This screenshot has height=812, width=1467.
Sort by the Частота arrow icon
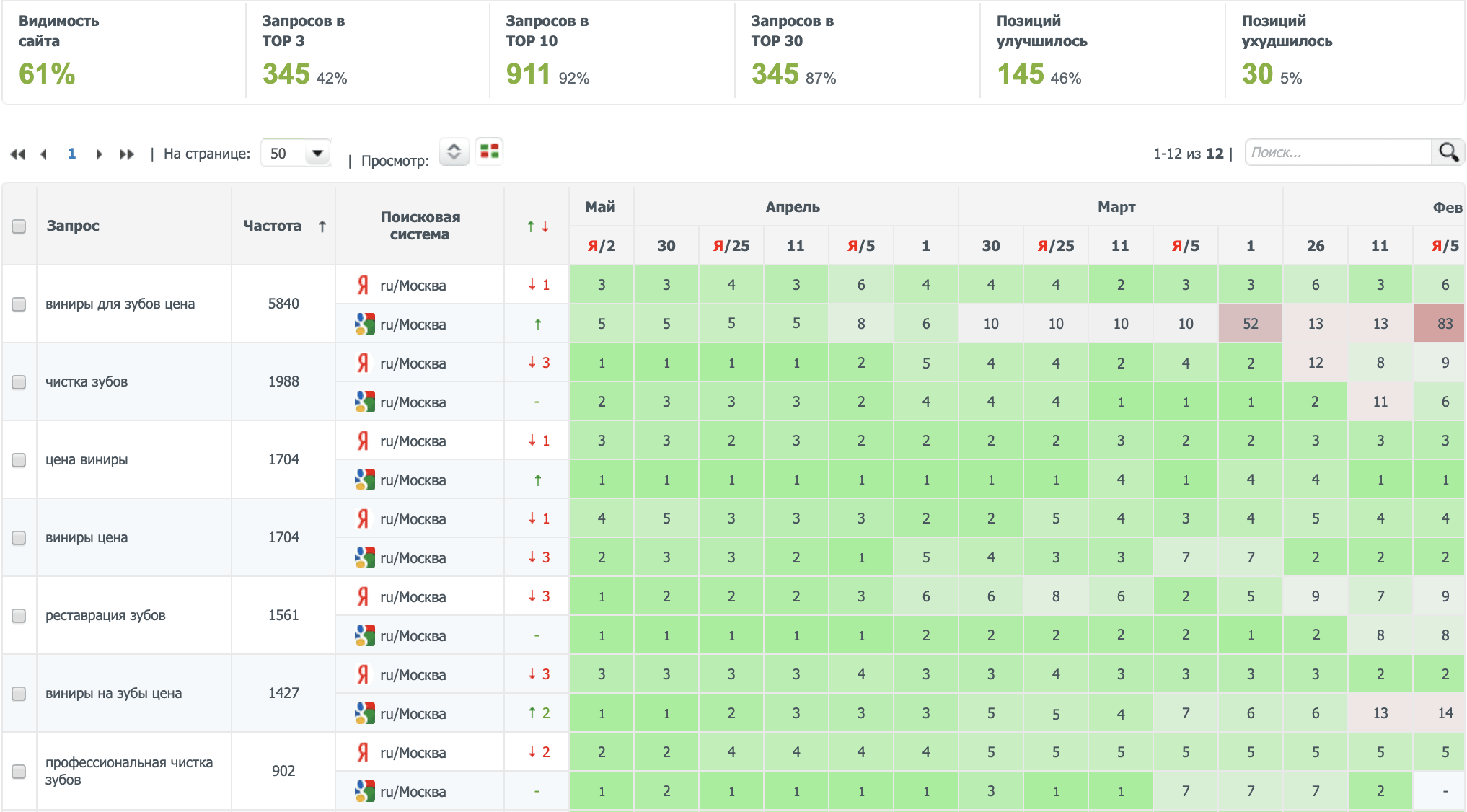[x=322, y=226]
